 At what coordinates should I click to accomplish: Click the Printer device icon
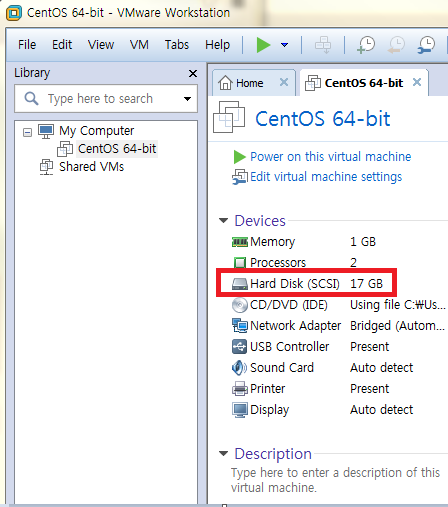tap(240, 389)
